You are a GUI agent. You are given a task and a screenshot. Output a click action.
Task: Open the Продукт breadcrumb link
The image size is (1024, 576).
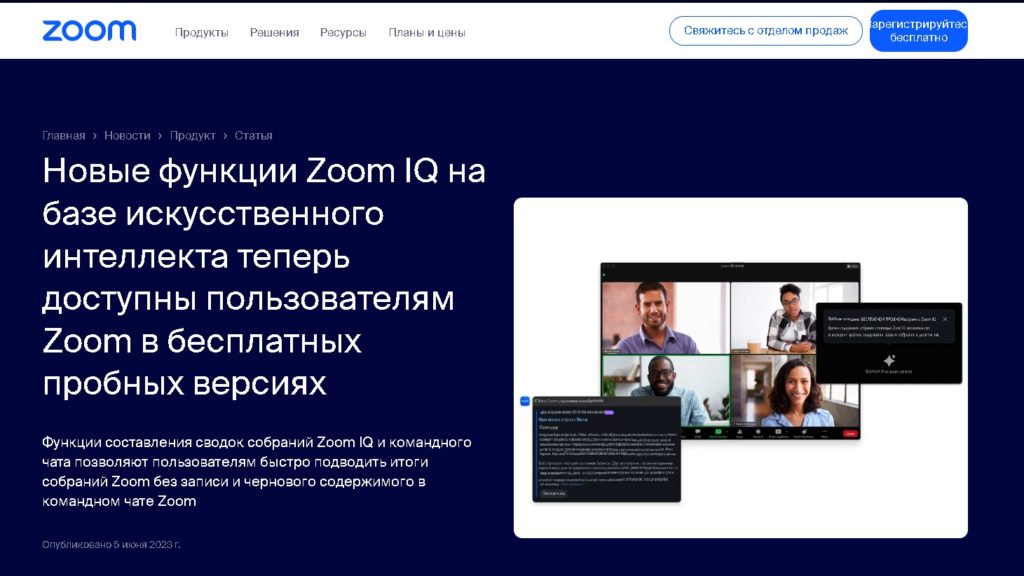(x=193, y=135)
